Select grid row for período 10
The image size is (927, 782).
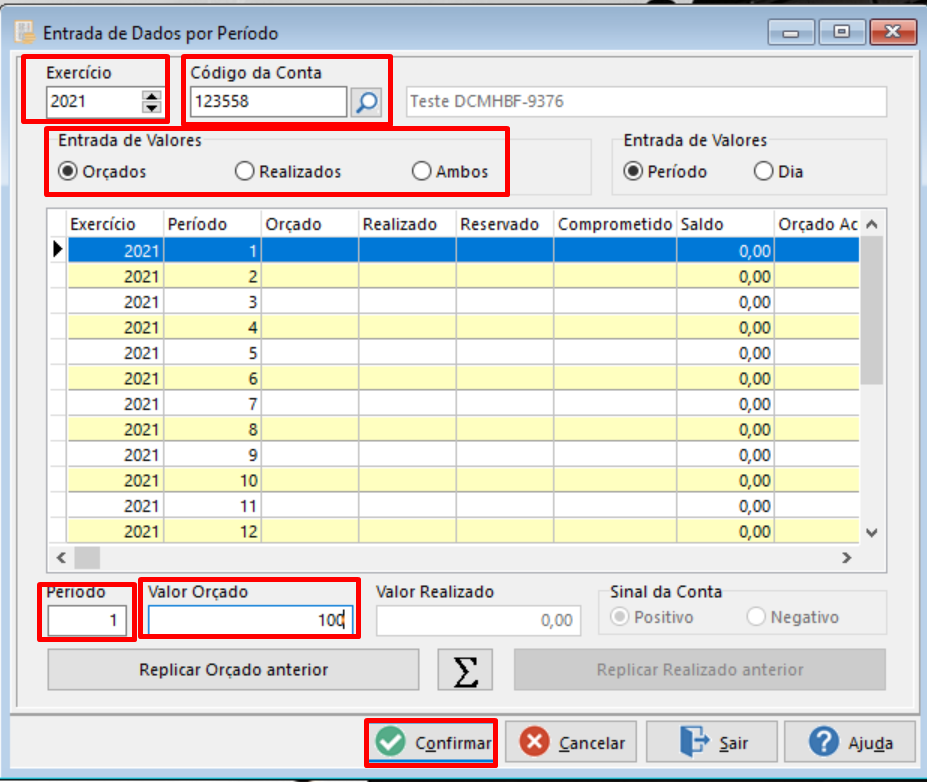[x=463, y=480]
